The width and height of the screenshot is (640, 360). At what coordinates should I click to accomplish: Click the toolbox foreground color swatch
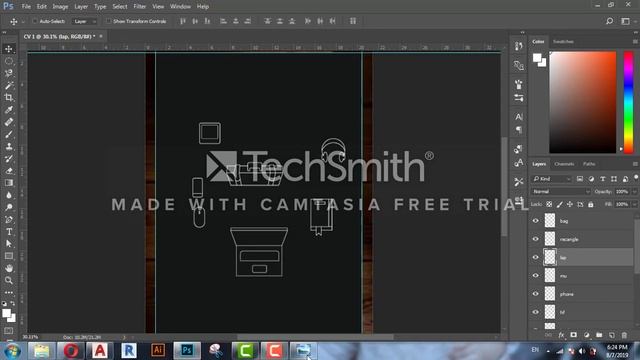[x=6, y=313]
